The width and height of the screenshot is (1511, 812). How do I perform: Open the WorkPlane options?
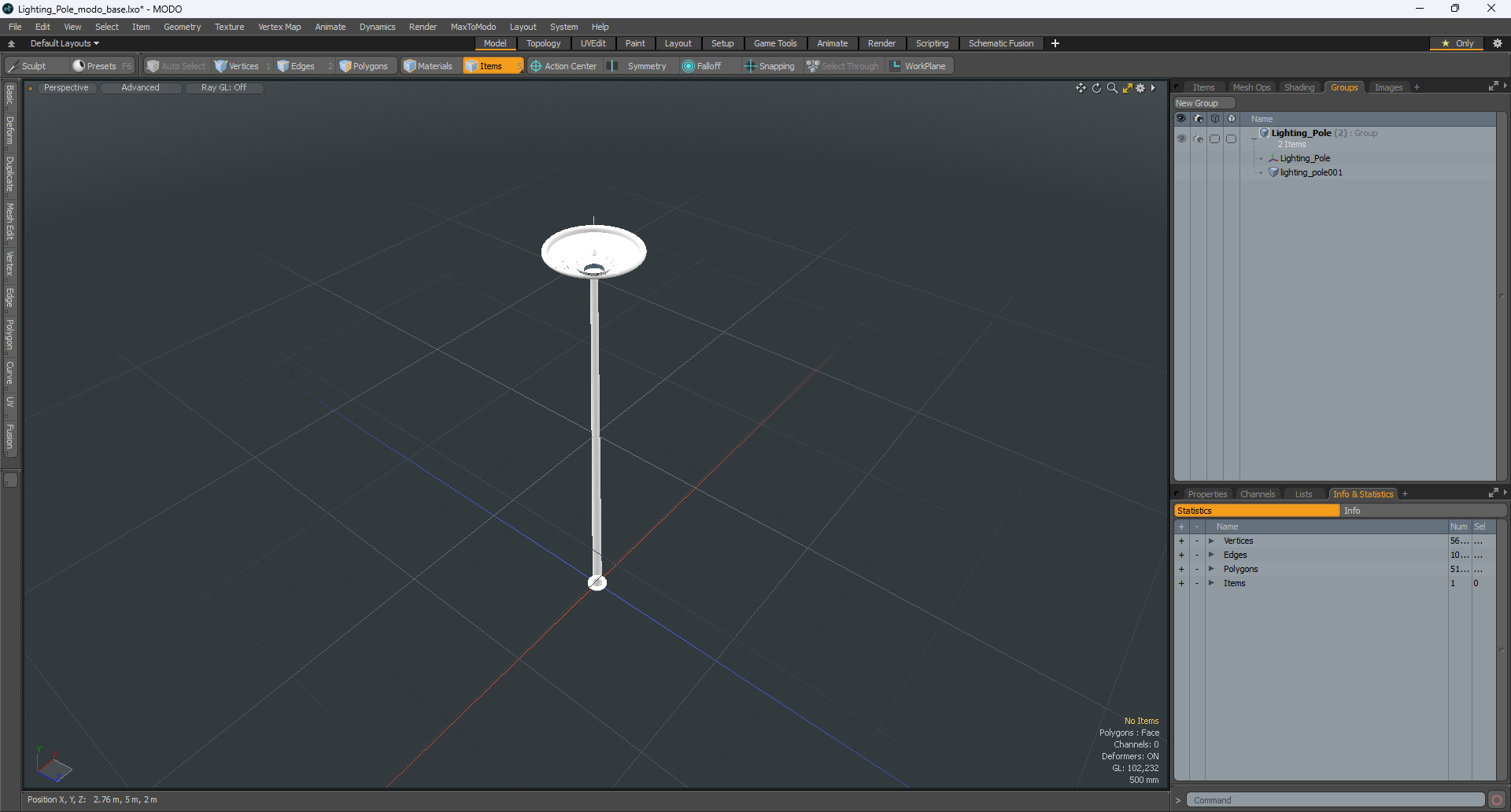click(918, 66)
